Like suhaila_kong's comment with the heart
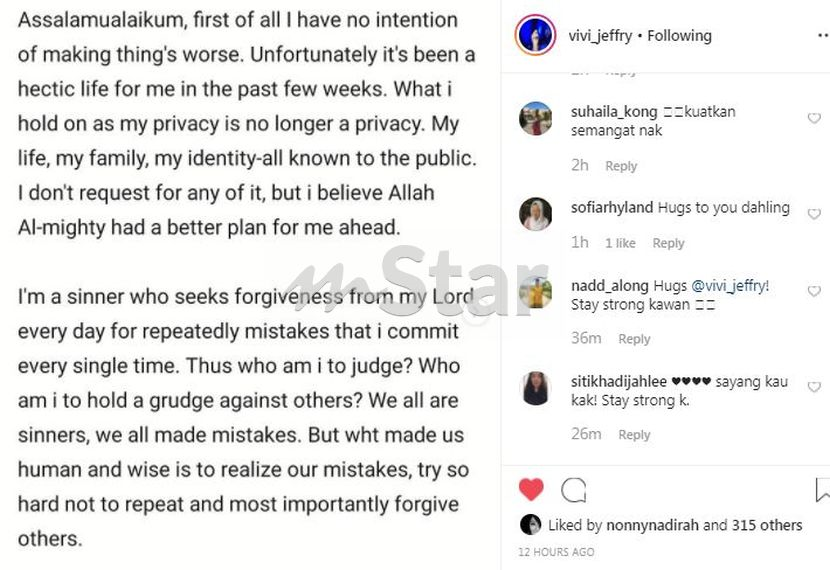830x570 pixels. 814,118
